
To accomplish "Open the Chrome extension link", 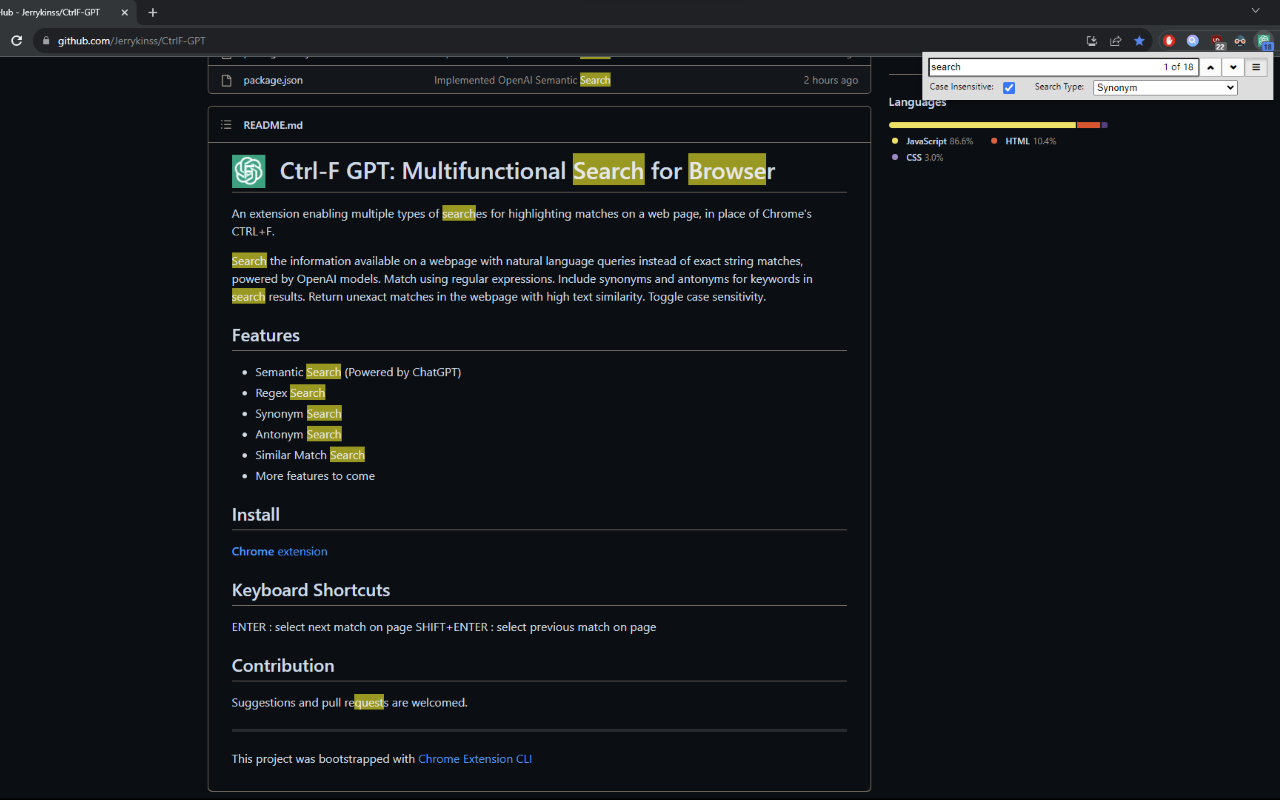I will click(x=279, y=551).
